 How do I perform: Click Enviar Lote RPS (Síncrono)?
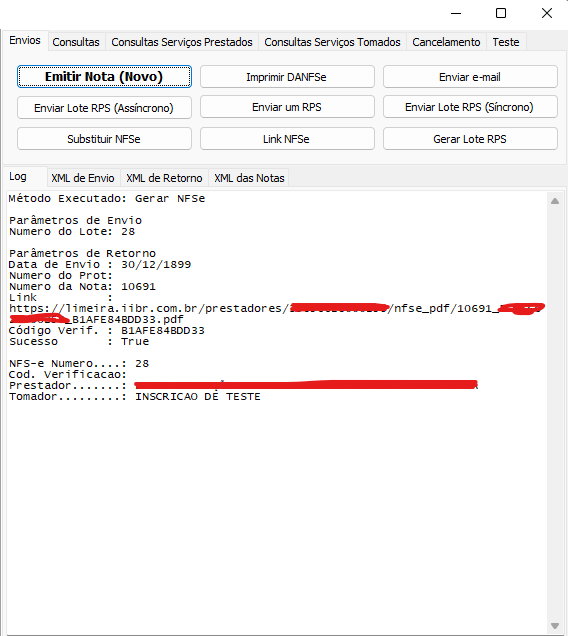pos(470,107)
